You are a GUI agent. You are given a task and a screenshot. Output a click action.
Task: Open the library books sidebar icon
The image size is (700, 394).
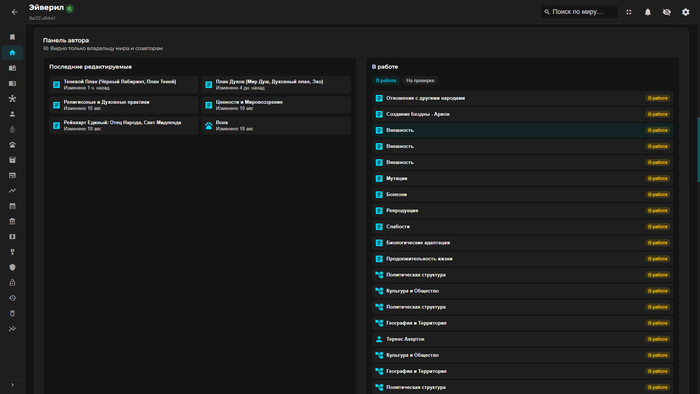click(x=12, y=68)
